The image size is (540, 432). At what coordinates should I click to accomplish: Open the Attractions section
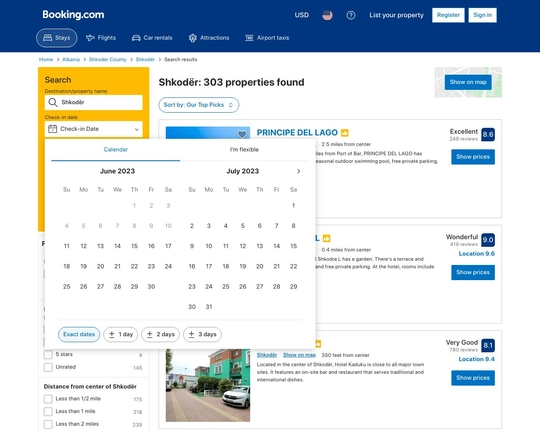click(x=209, y=38)
